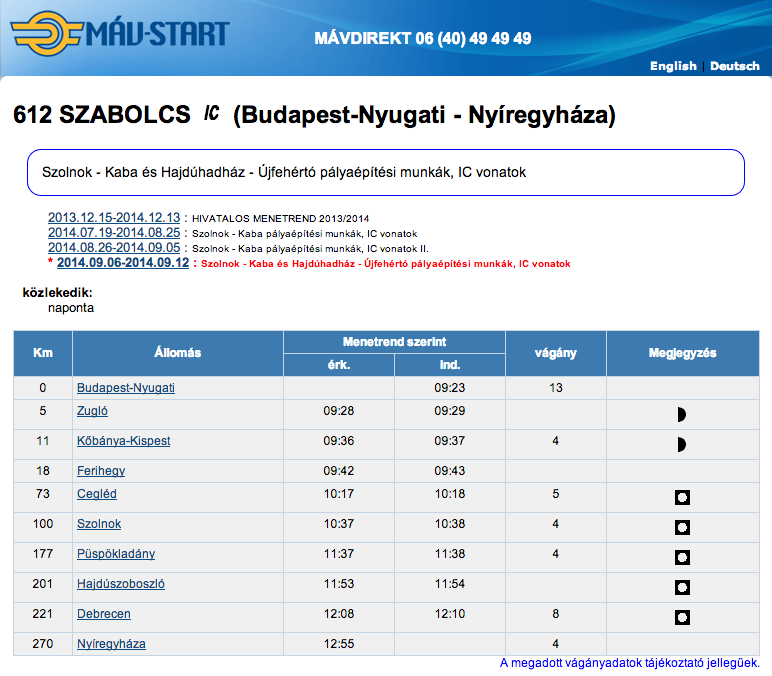This screenshot has height=676, width=772.
Task: Click the 10:38 departure time at Szolnok
Action: click(450, 524)
